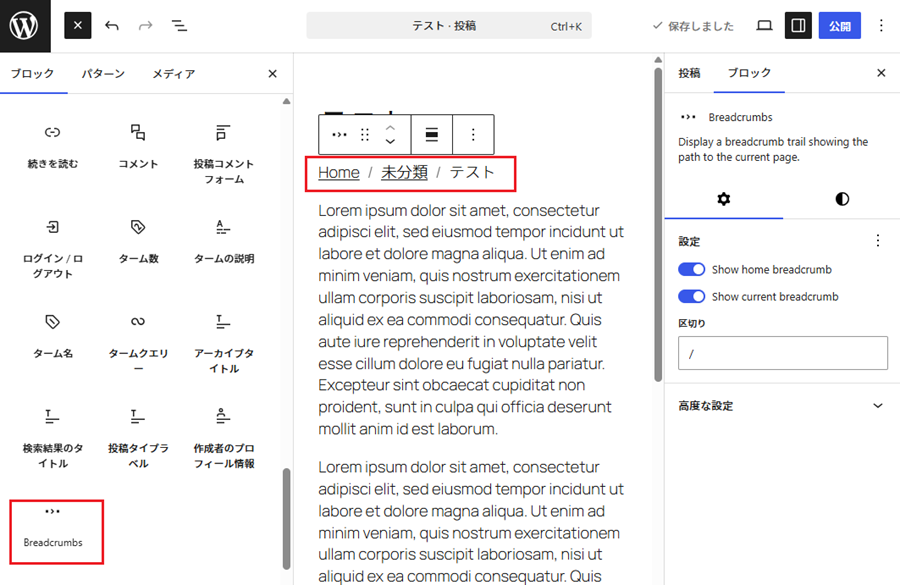Open the document overview list icon
This screenshot has width=900, height=585.
[x=179, y=26]
